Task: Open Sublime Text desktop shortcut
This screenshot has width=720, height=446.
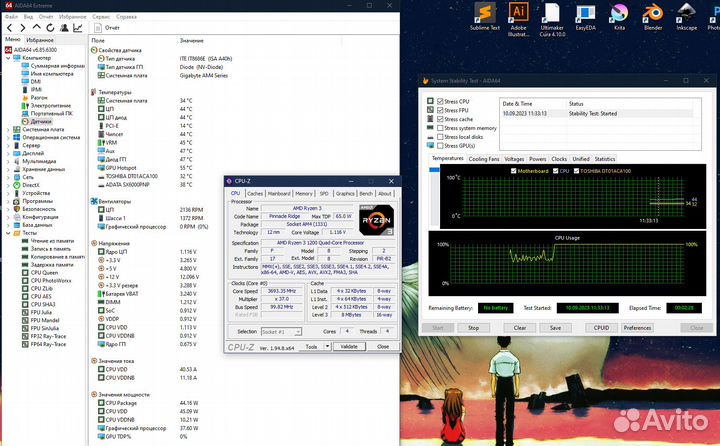Action: 484,16
